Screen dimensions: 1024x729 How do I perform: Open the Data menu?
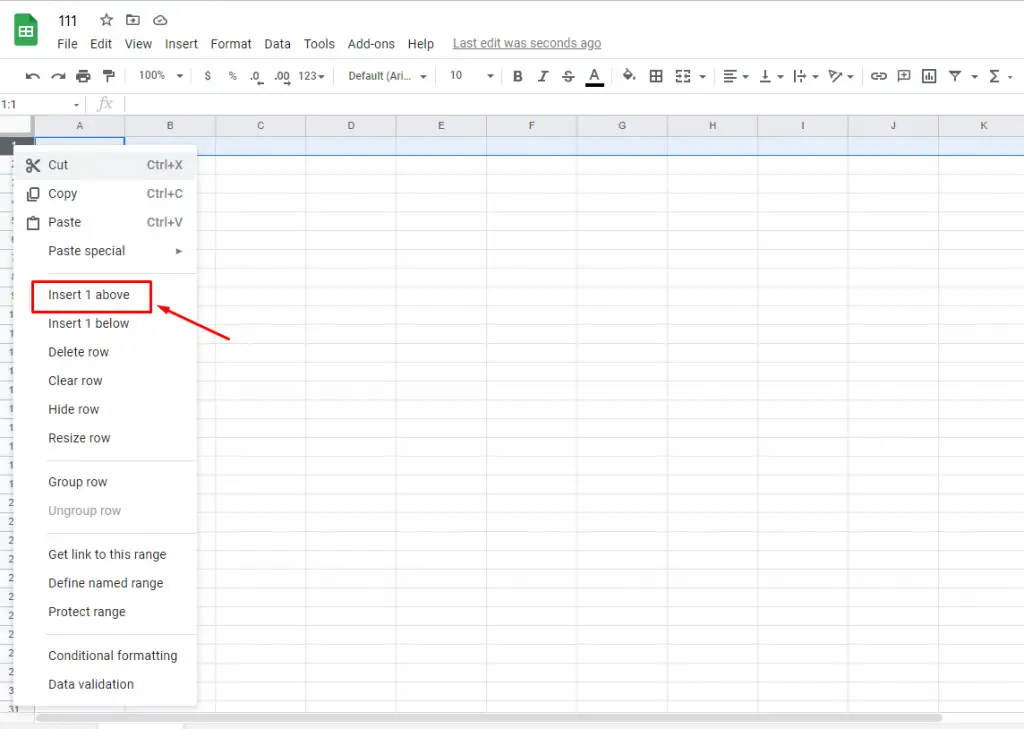coord(278,44)
